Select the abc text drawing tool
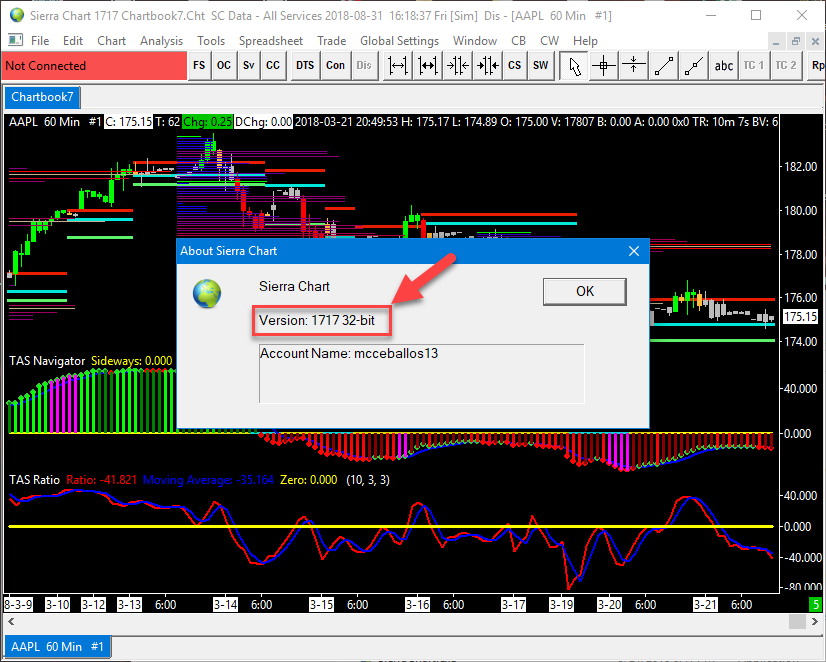Screen dimensions: 826x662 [724, 66]
